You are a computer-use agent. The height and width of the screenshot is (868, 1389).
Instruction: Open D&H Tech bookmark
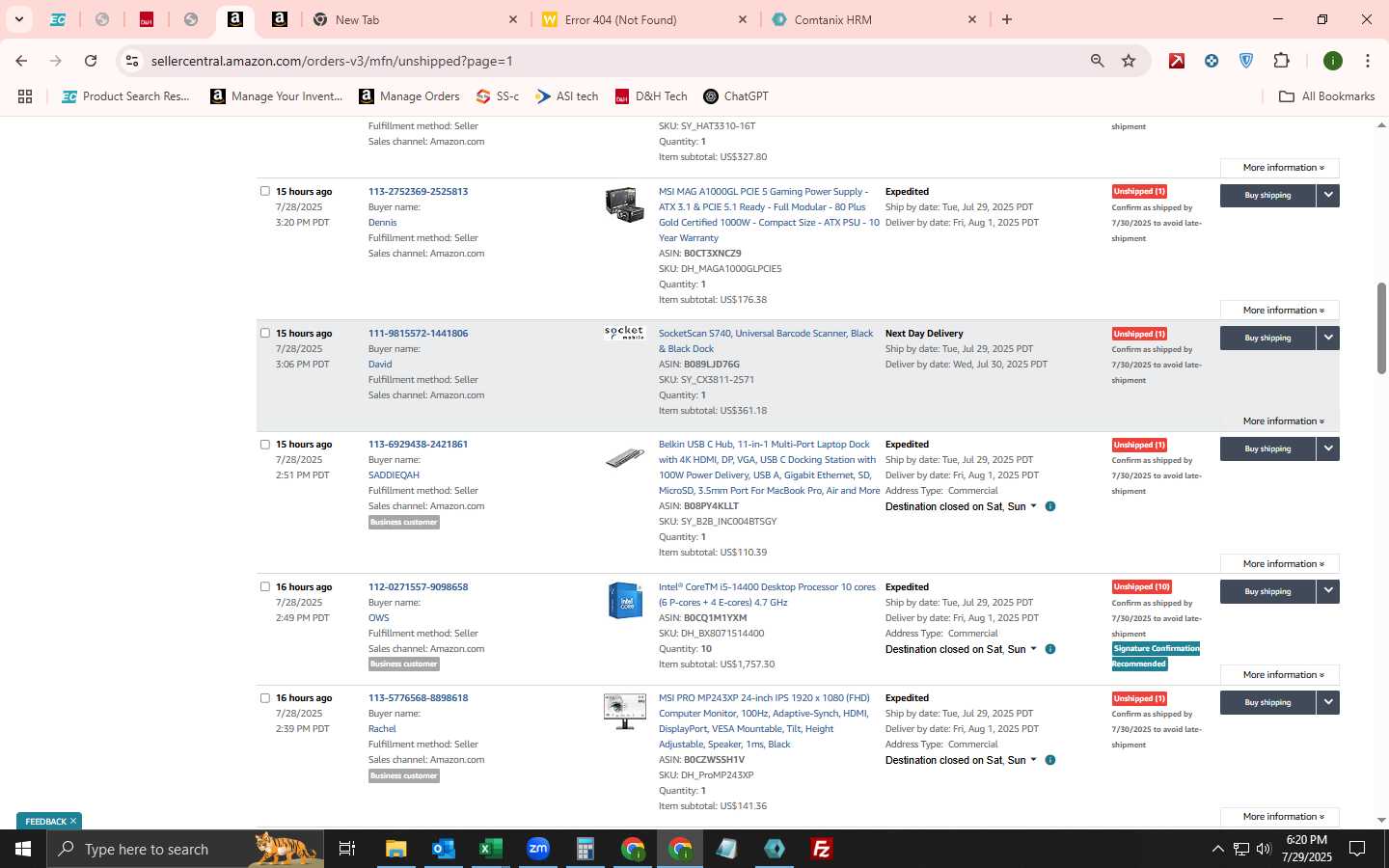(x=651, y=96)
